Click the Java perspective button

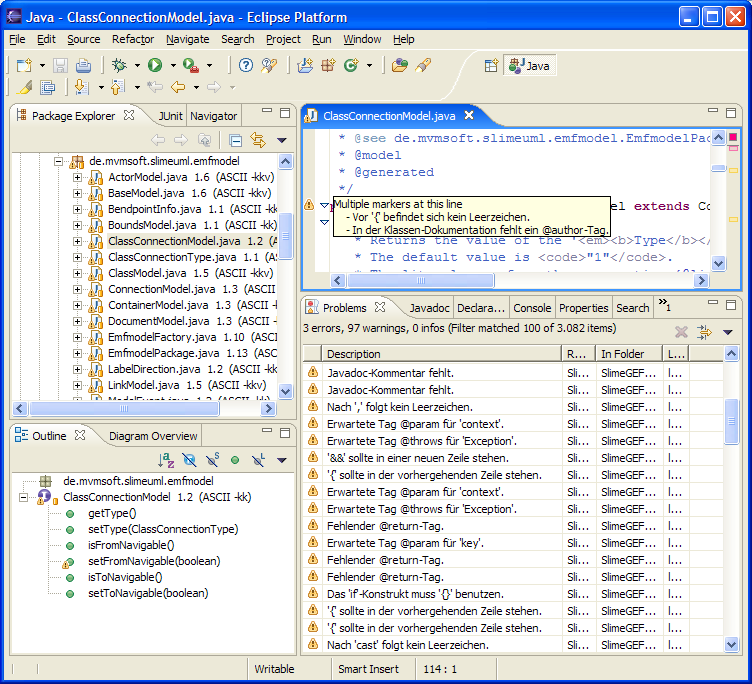529,66
